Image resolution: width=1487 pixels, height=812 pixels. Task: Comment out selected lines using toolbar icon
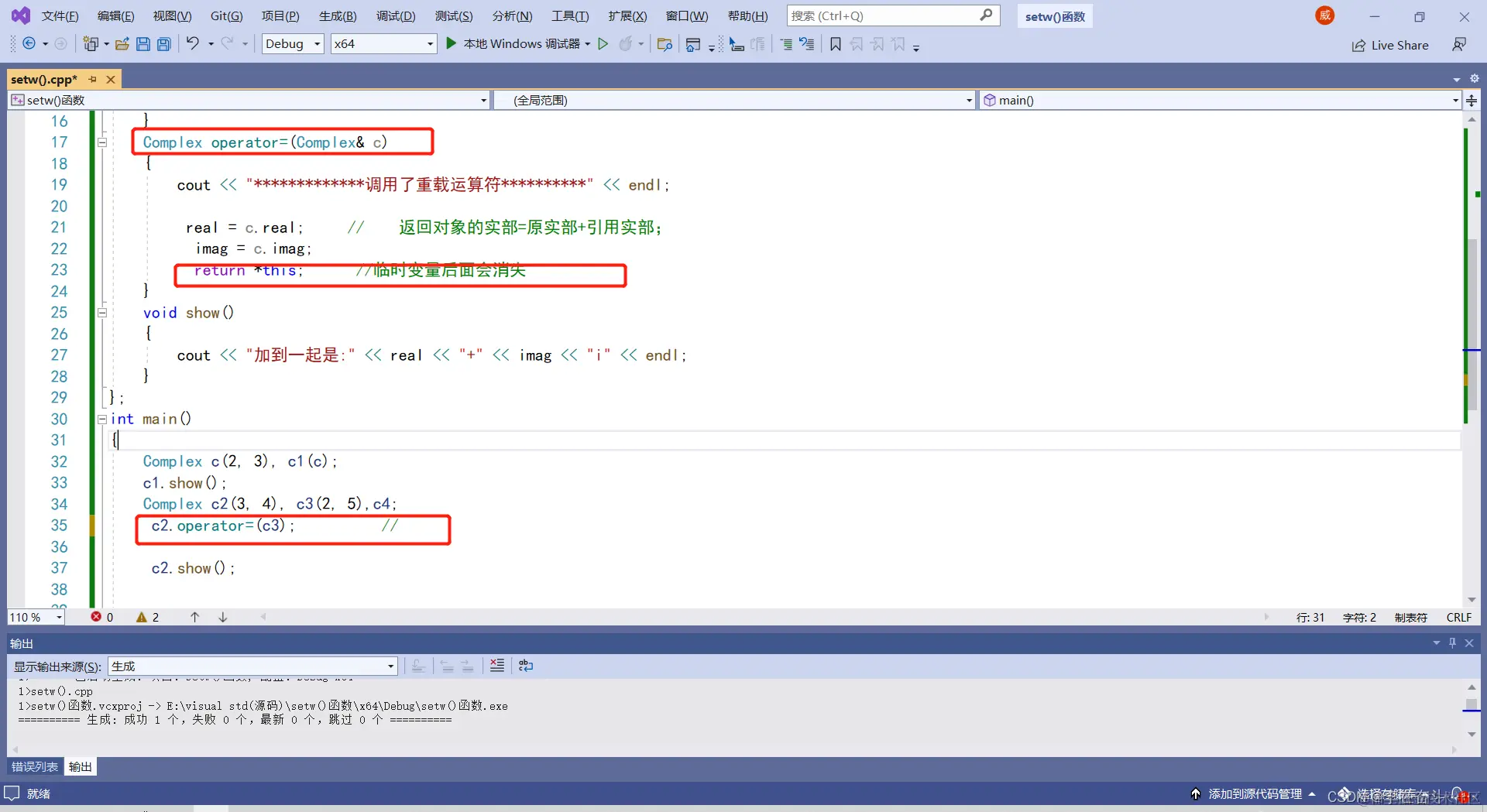click(x=786, y=44)
